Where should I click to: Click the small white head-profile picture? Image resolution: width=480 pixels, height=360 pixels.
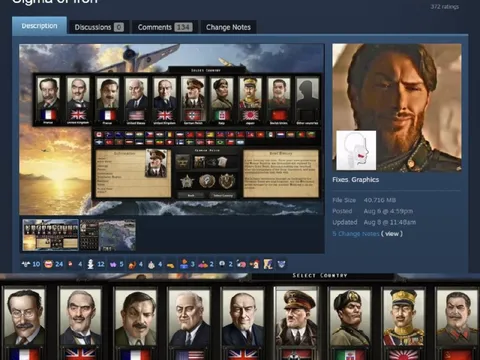point(356,150)
